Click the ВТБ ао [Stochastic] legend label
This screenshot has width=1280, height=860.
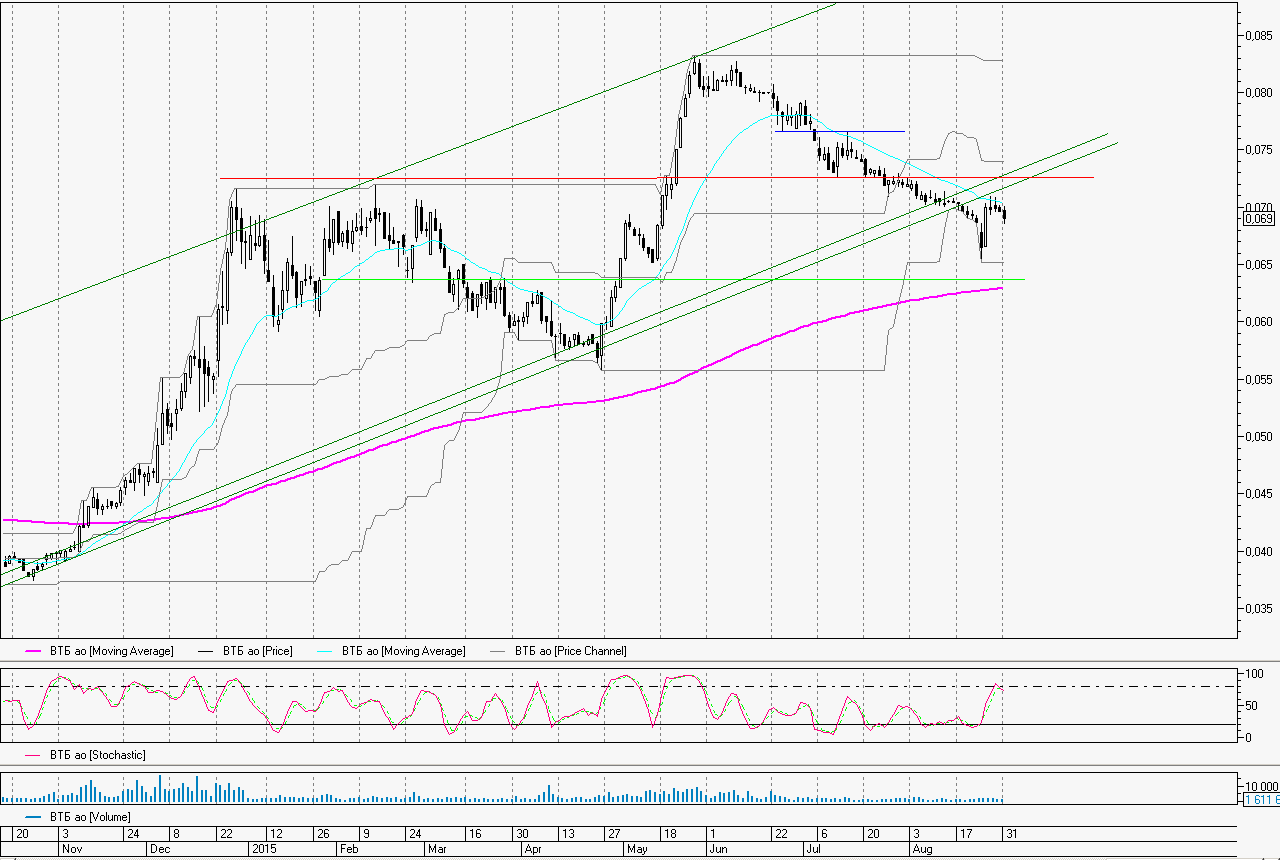click(x=98, y=755)
